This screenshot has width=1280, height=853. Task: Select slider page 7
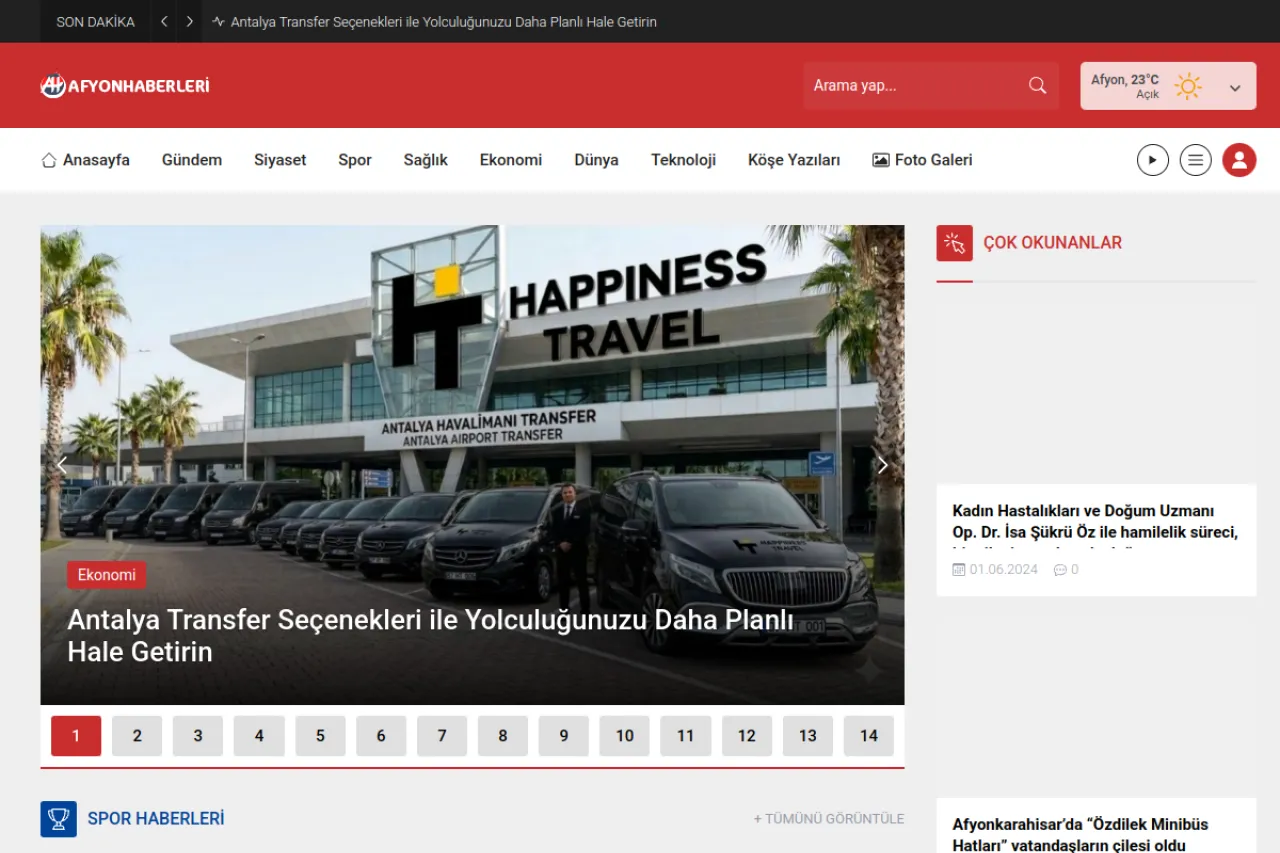442,736
